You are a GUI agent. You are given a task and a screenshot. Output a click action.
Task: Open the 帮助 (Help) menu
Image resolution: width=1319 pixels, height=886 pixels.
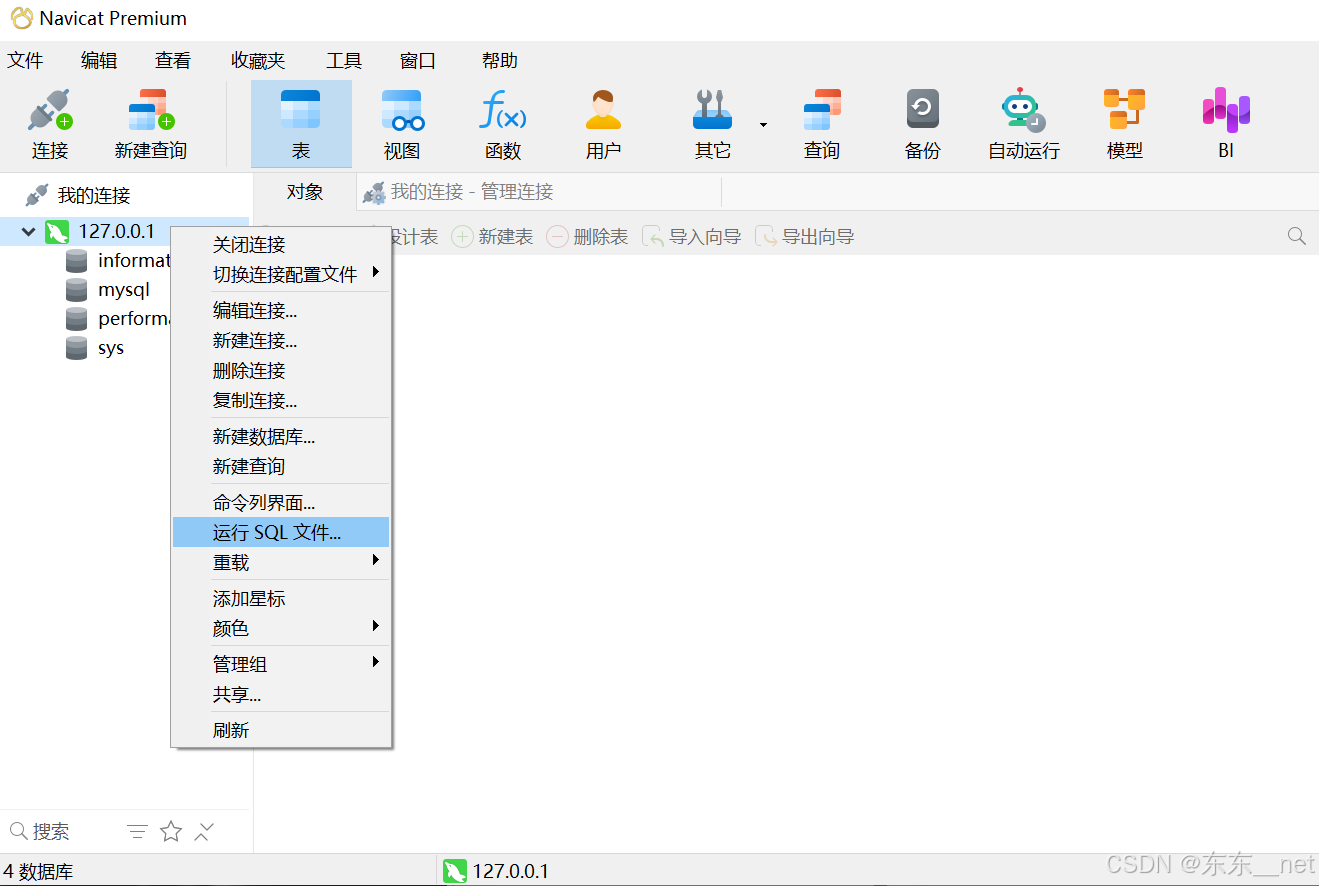[x=500, y=61]
